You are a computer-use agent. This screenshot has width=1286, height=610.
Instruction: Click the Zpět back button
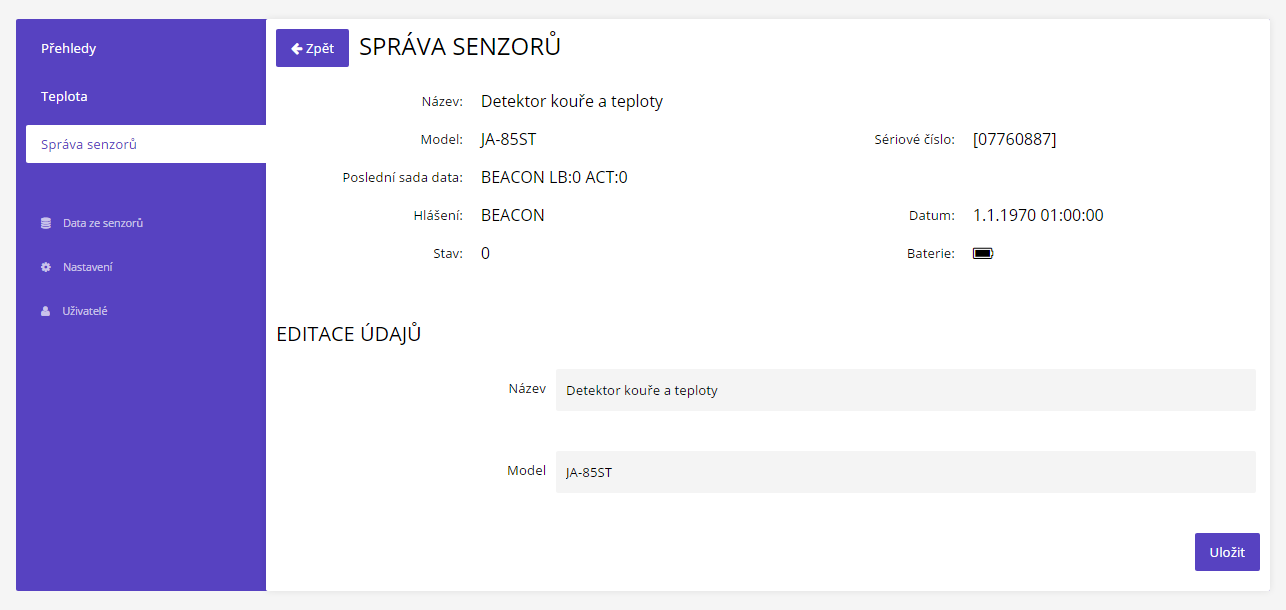click(x=313, y=48)
